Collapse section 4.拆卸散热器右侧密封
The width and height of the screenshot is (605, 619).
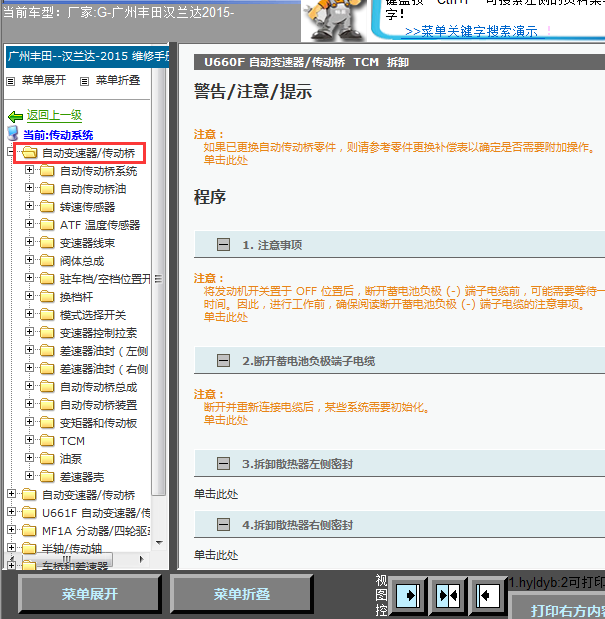(223, 525)
